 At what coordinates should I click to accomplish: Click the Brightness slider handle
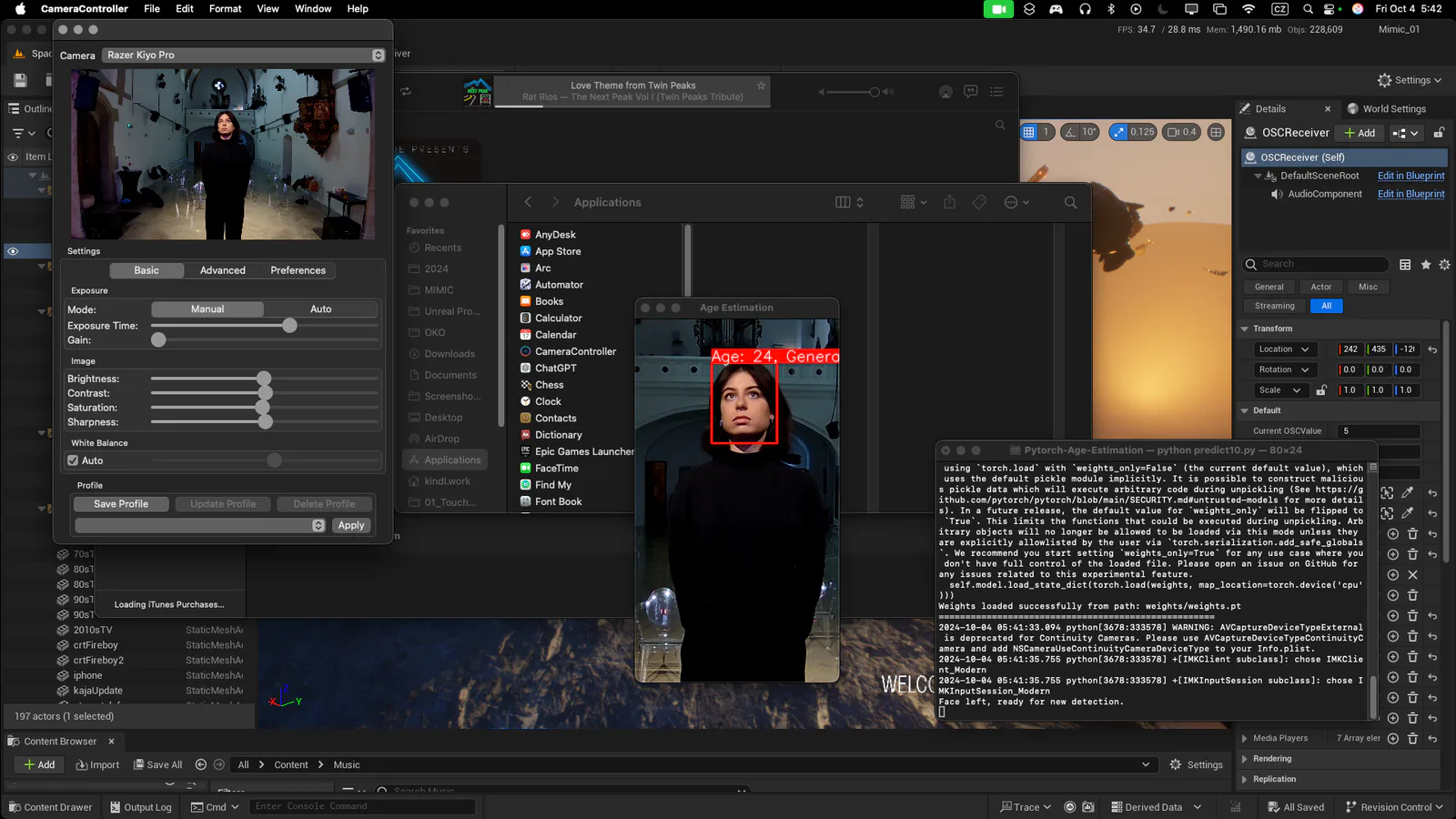264,379
